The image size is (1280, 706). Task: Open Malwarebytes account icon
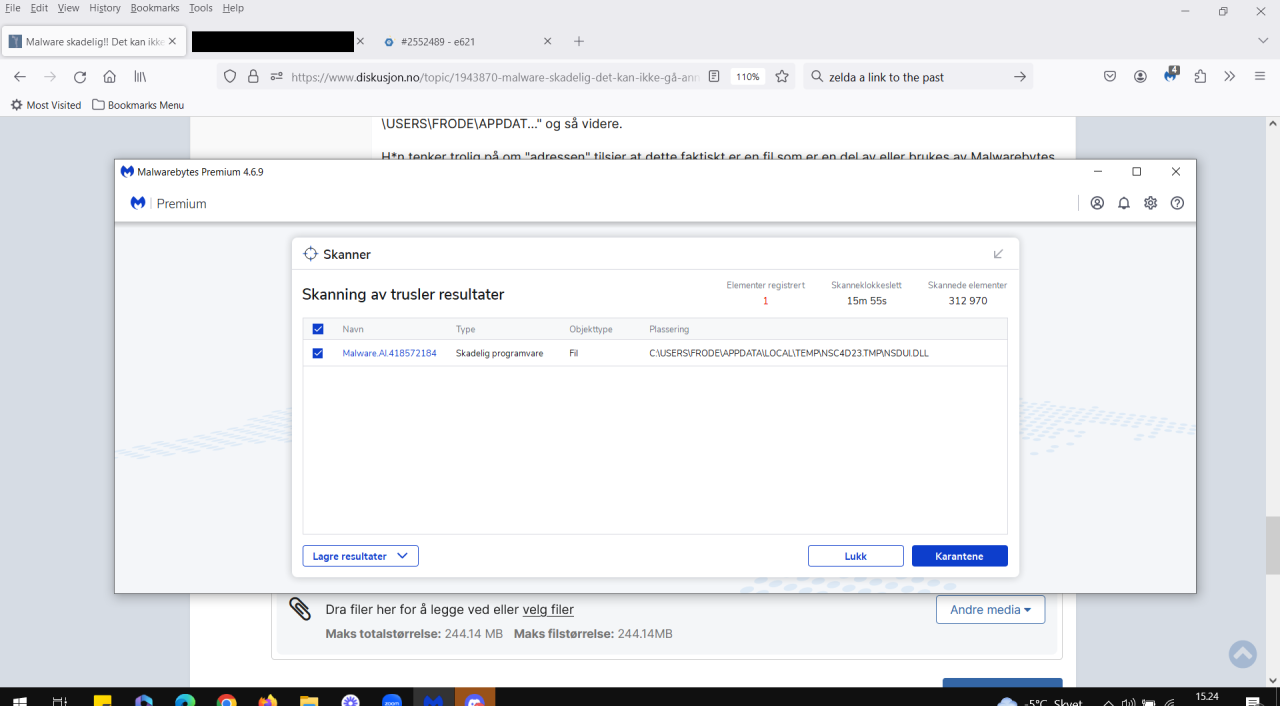coord(1097,203)
